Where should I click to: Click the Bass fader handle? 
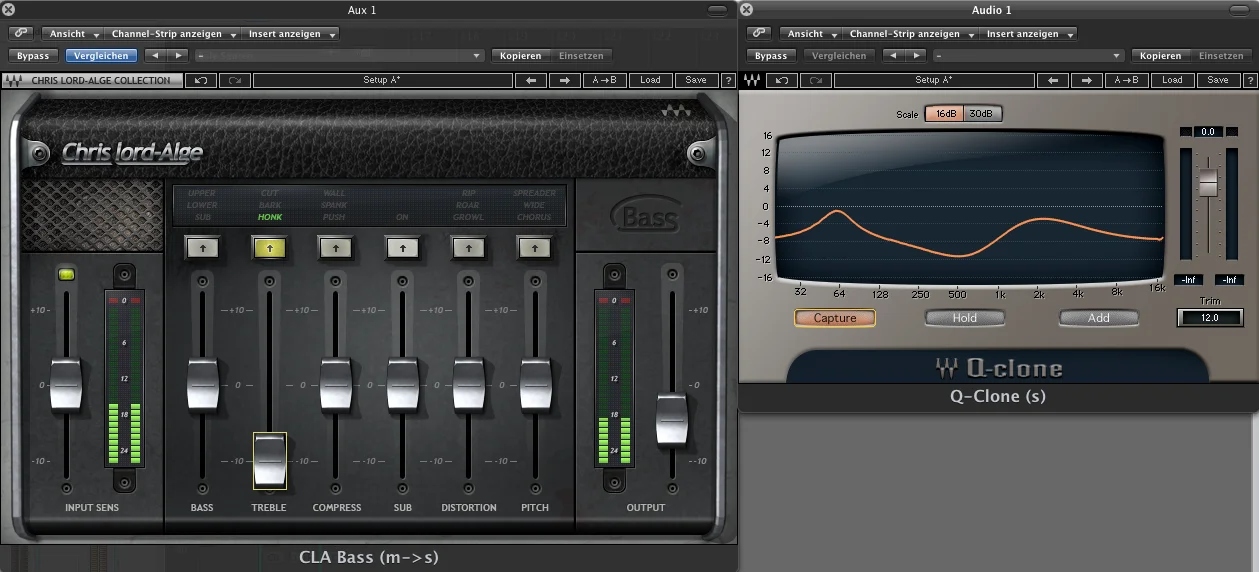202,384
